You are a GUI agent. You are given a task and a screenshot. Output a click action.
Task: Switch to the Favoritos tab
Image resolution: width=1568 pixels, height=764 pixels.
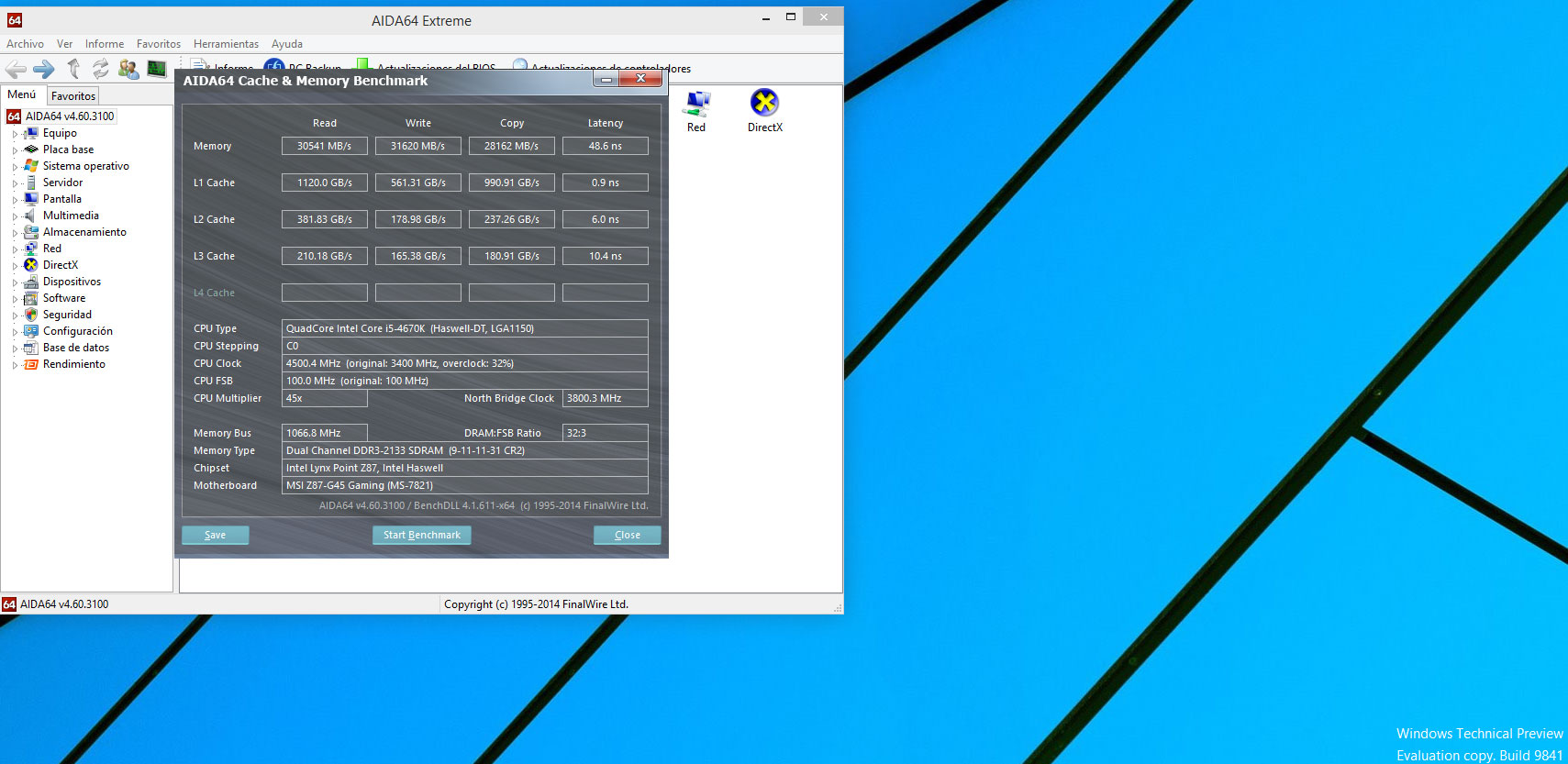[73, 95]
